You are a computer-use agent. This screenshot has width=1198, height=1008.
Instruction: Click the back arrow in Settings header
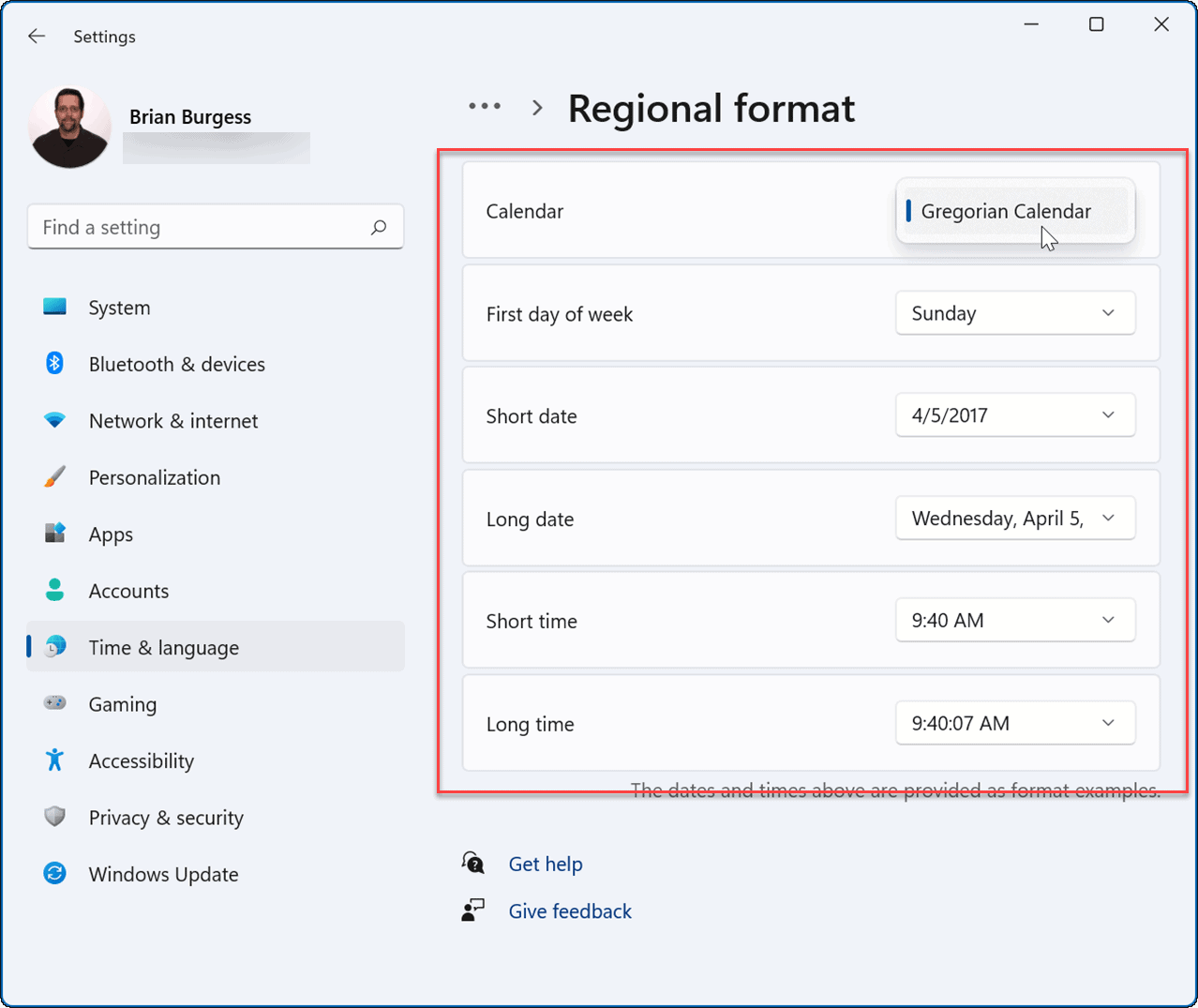pyautogui.click(x=37, y=37)
